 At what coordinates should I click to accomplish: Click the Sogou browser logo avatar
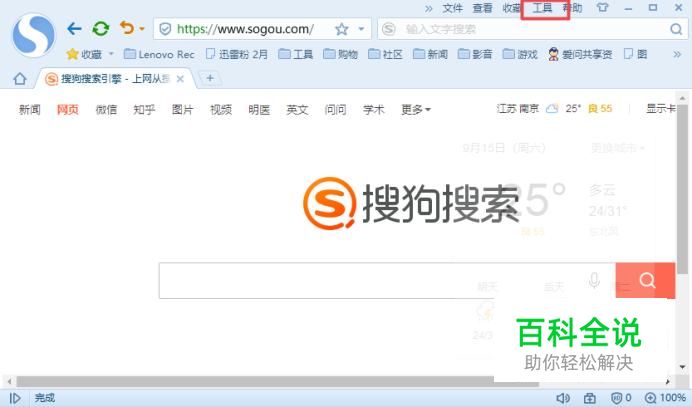pyautogui.click(x=34, y=35)
